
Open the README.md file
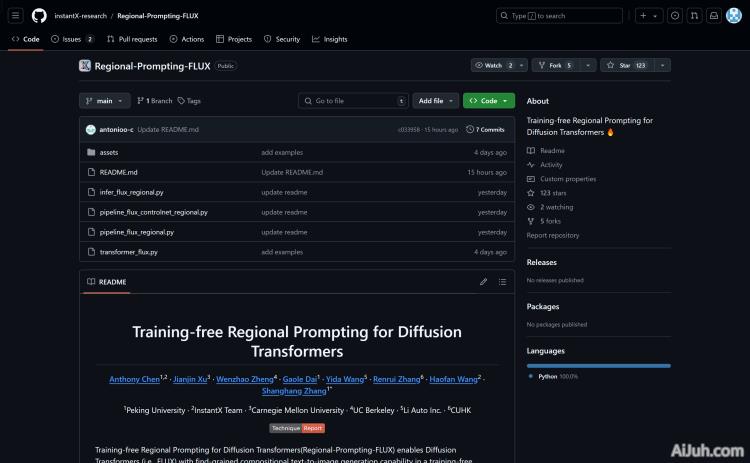[118, 172]
